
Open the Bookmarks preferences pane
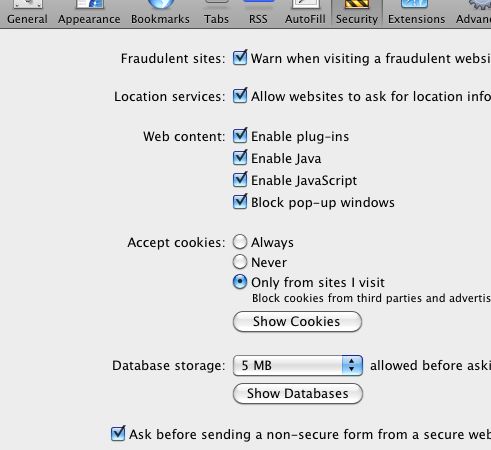(160, 13)
